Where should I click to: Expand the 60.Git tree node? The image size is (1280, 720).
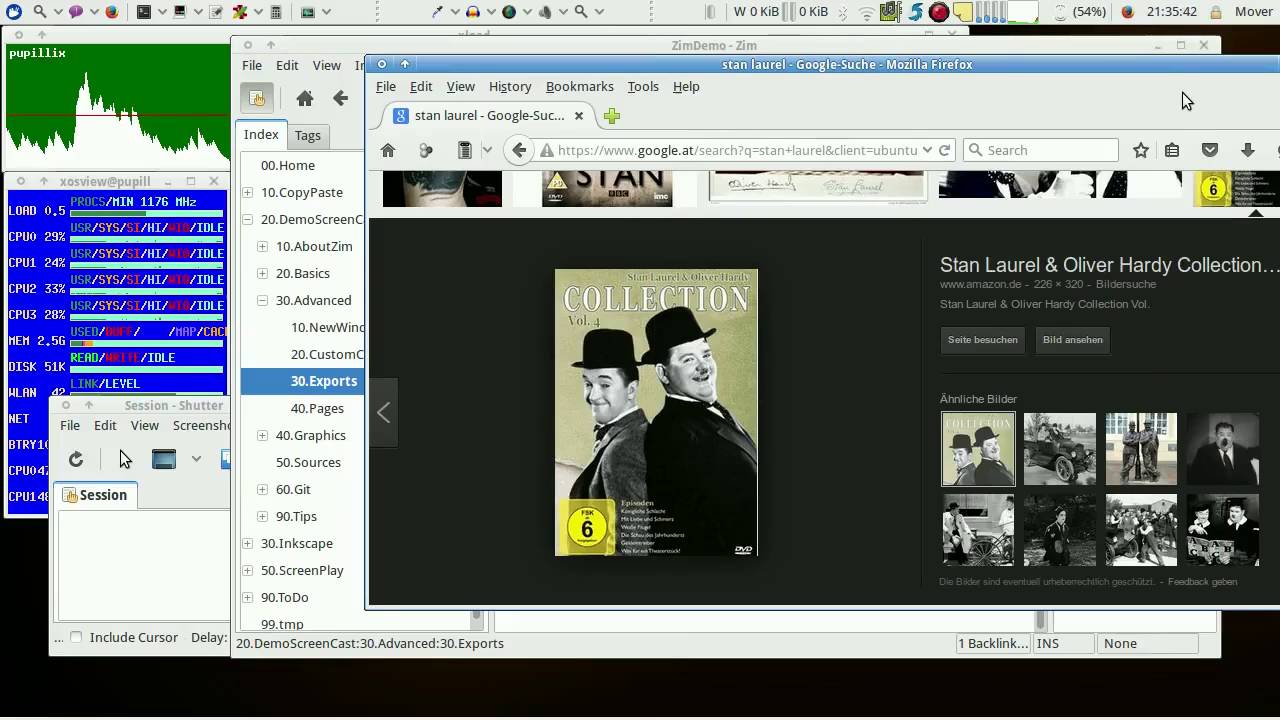[x=262, y=489]
